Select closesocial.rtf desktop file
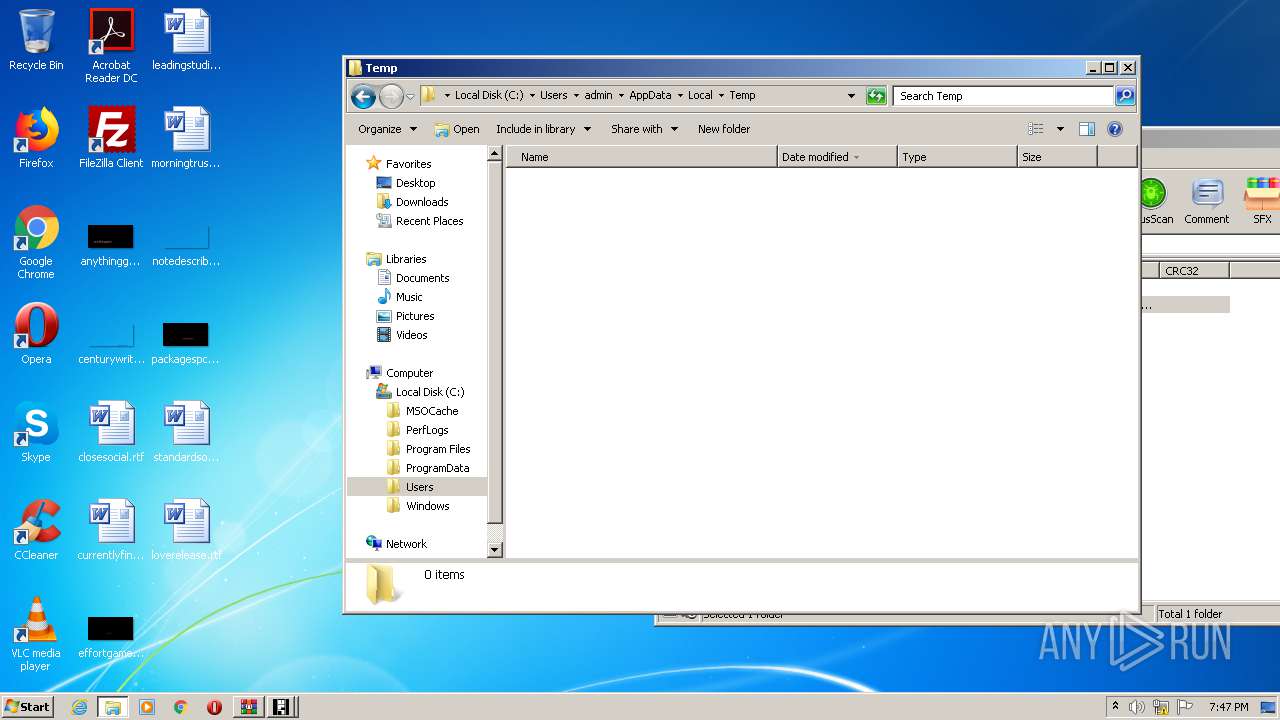This screenshot has height=720, width=1280. (111, 432)
